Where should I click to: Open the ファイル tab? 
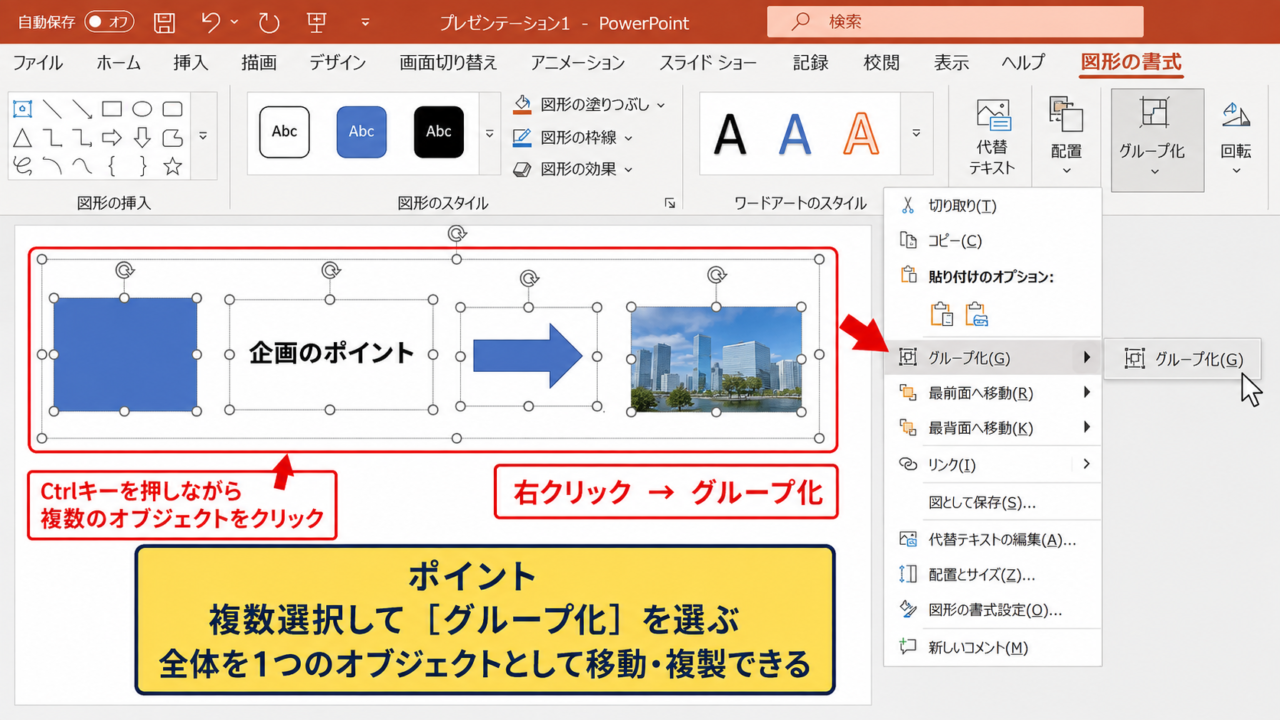38,63
